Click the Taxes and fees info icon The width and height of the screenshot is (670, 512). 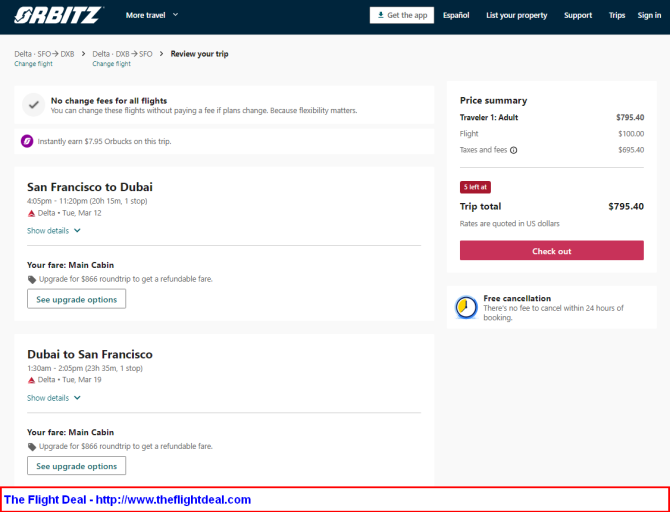(x=514, y=150)
